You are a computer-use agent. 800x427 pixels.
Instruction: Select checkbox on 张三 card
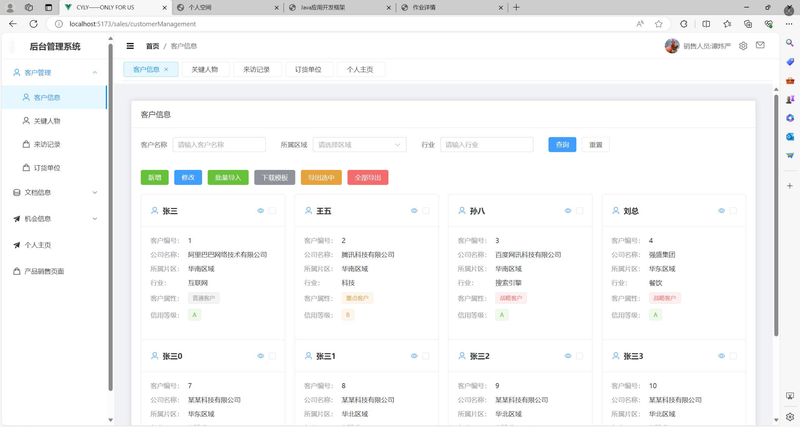pyautogui.click(x=272, y=211)
